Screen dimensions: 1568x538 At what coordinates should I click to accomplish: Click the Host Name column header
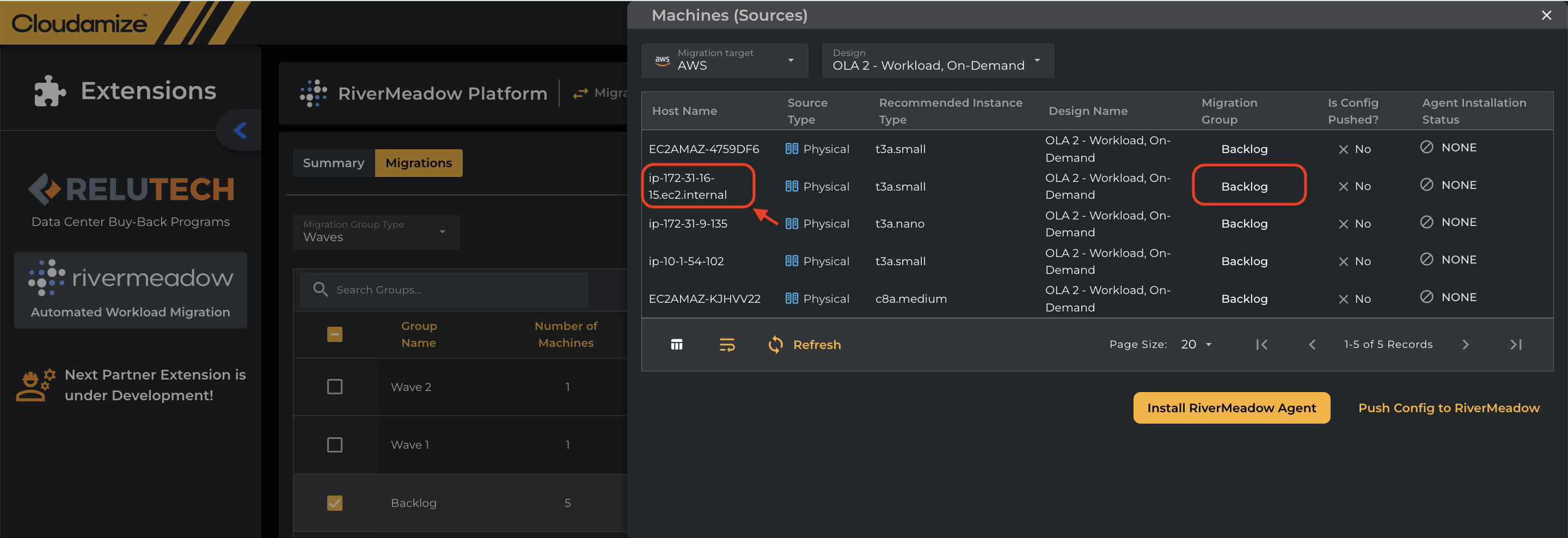685,111
